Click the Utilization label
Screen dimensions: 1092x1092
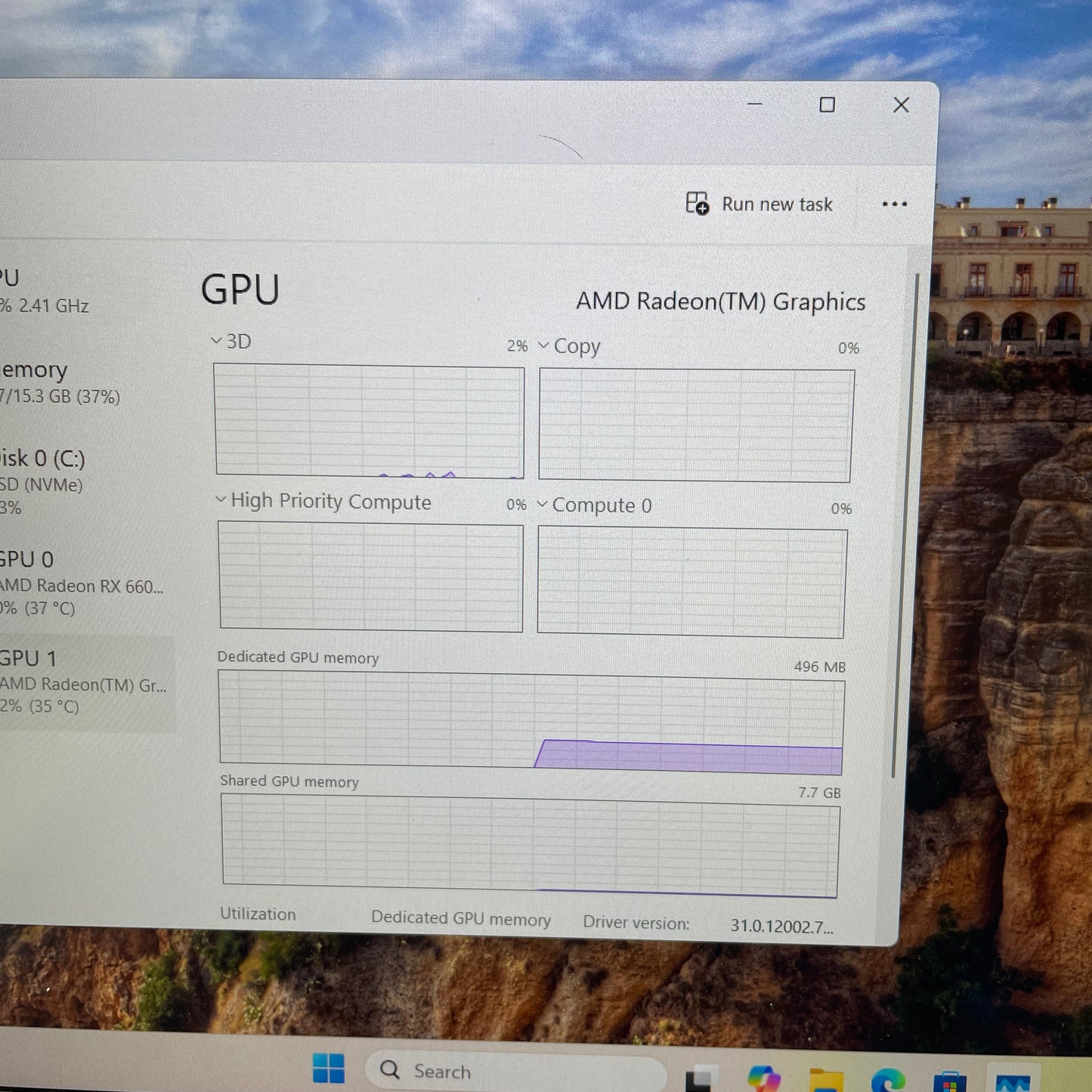[x=258, y=914]
